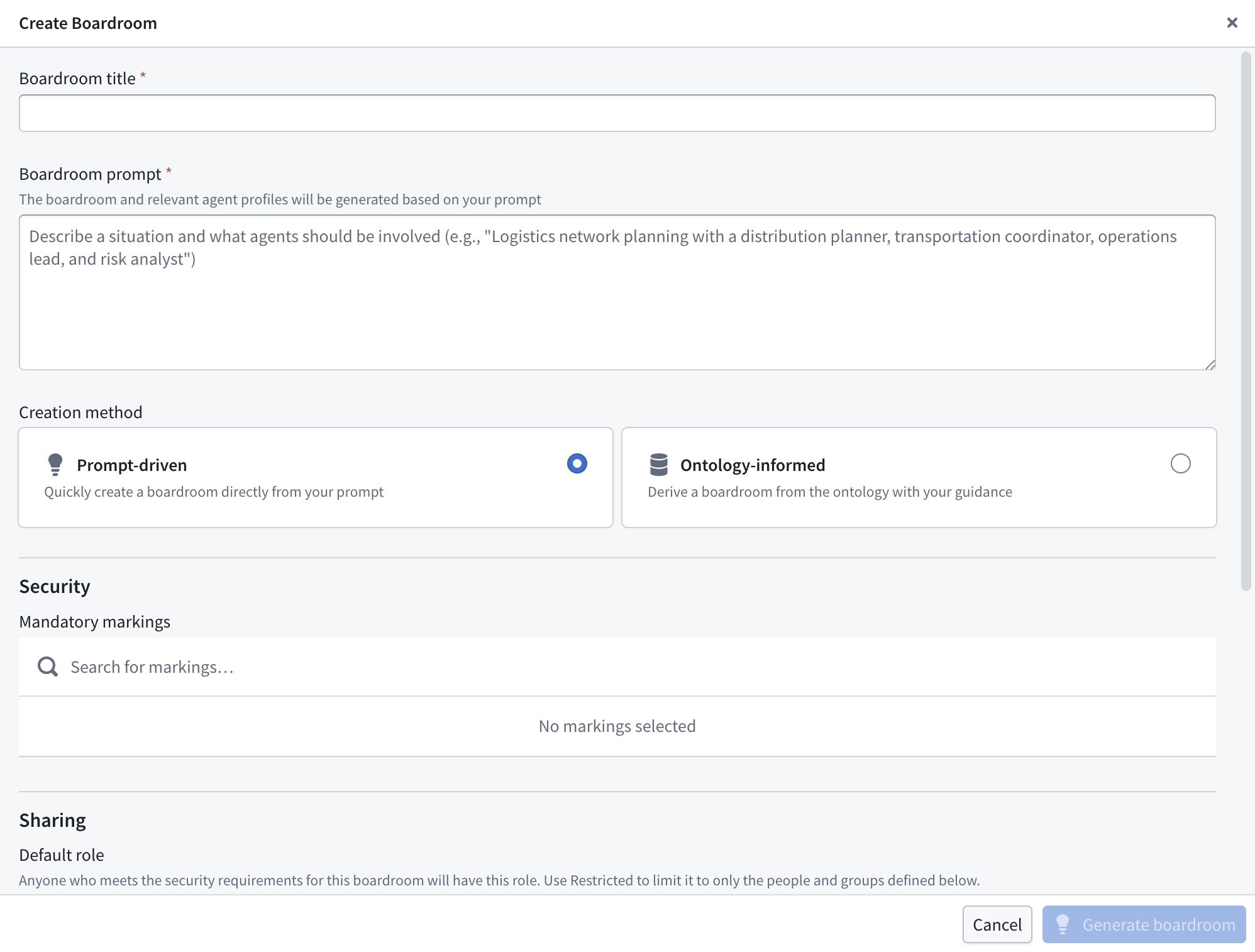The height and width of the screenshot is (952, 1255).
Task: Click the lightbulb icon beside Prompt-driven
Action: pyautogui.click(x=55, y=465)
